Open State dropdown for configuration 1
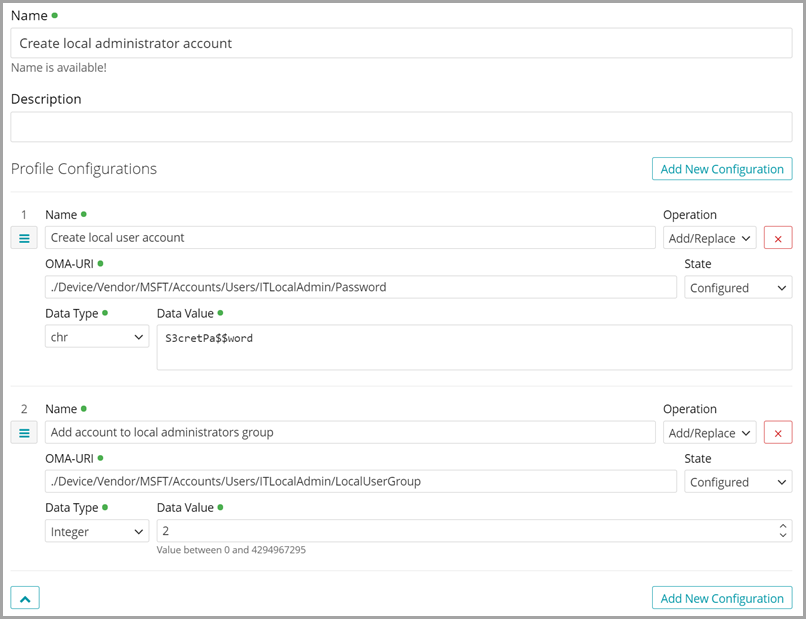This screenshot has height=619, width=806. 738,287
